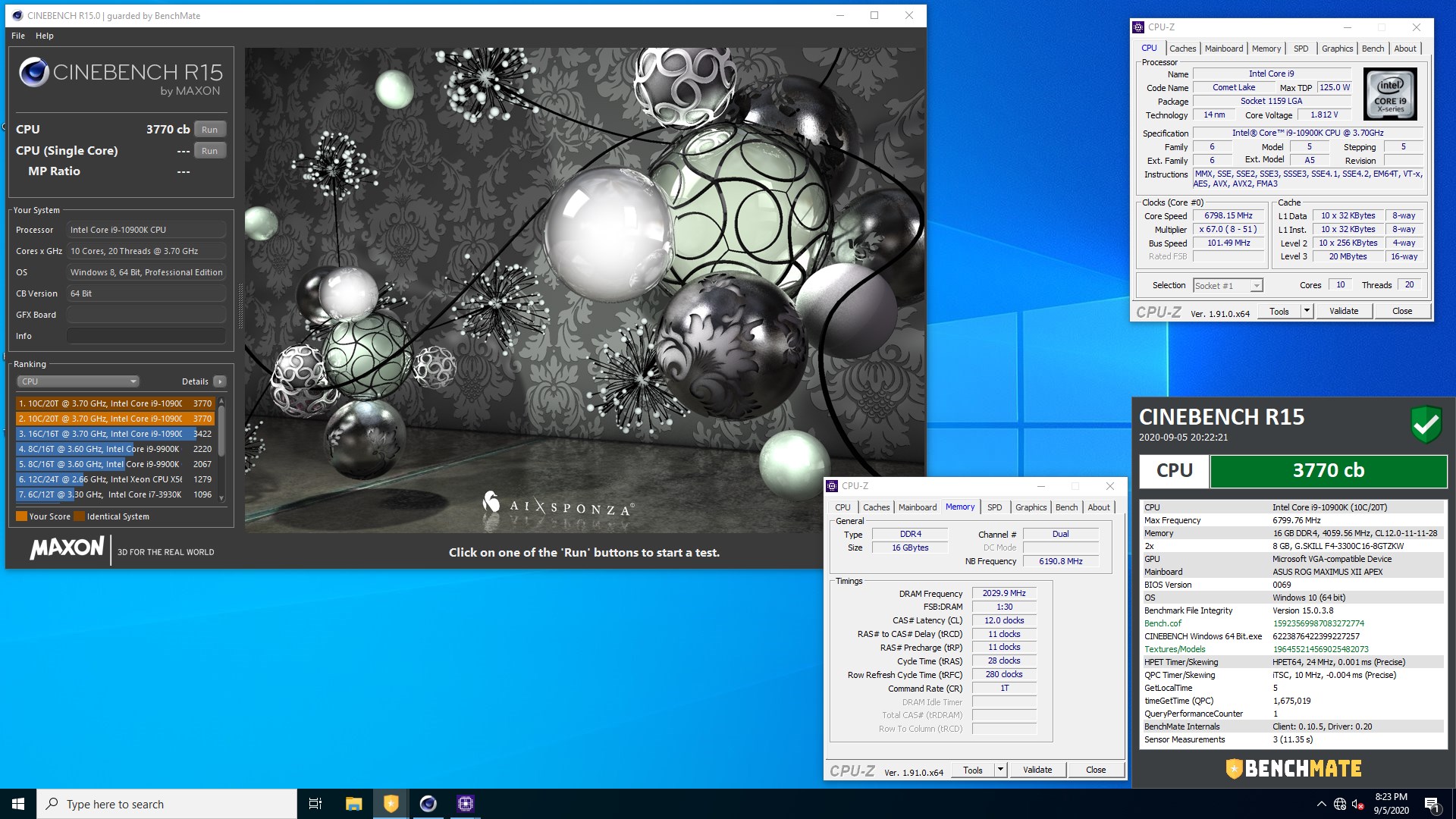Click Close button in Memory CPU-Z window

point(1096,770)
